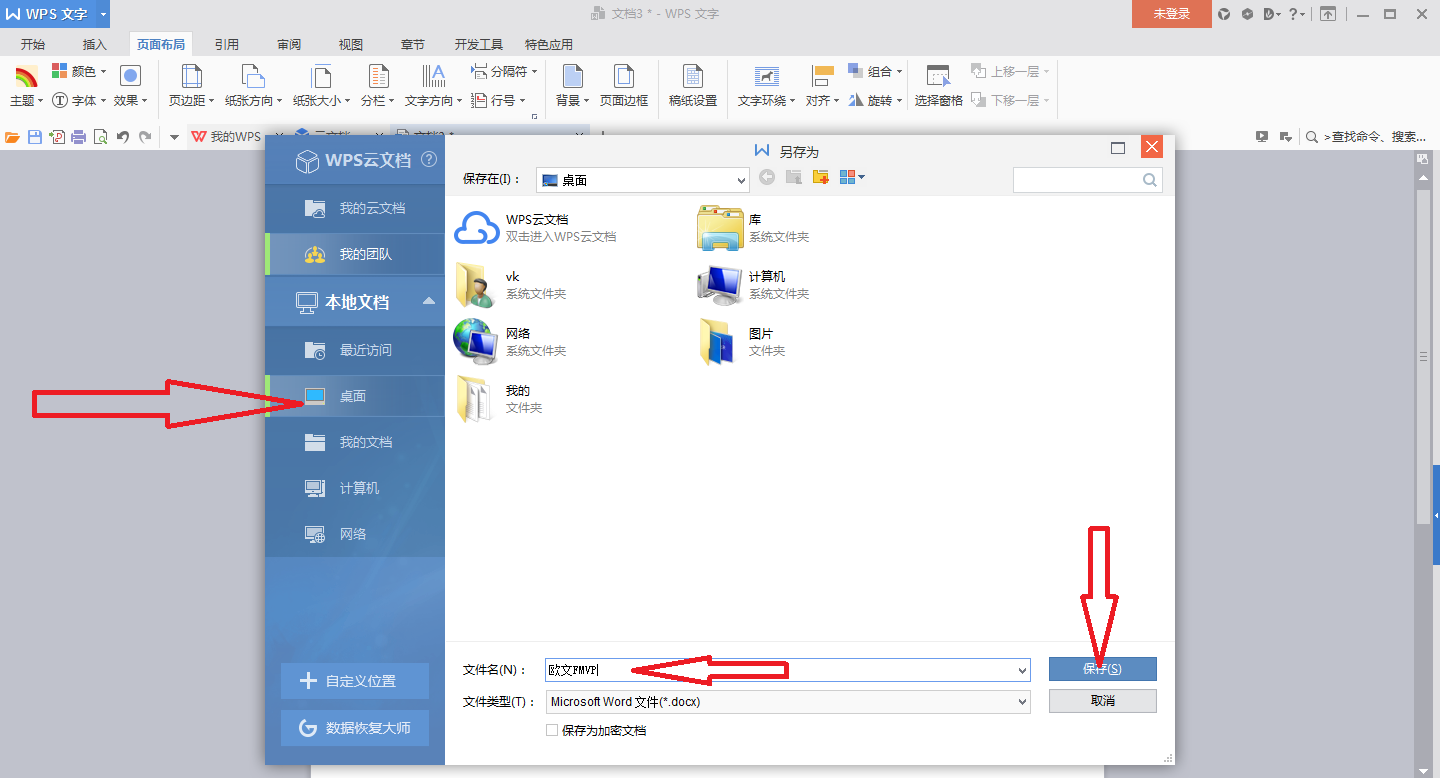
Task: Click the 自定义位置 button
Action: point(355,681)
